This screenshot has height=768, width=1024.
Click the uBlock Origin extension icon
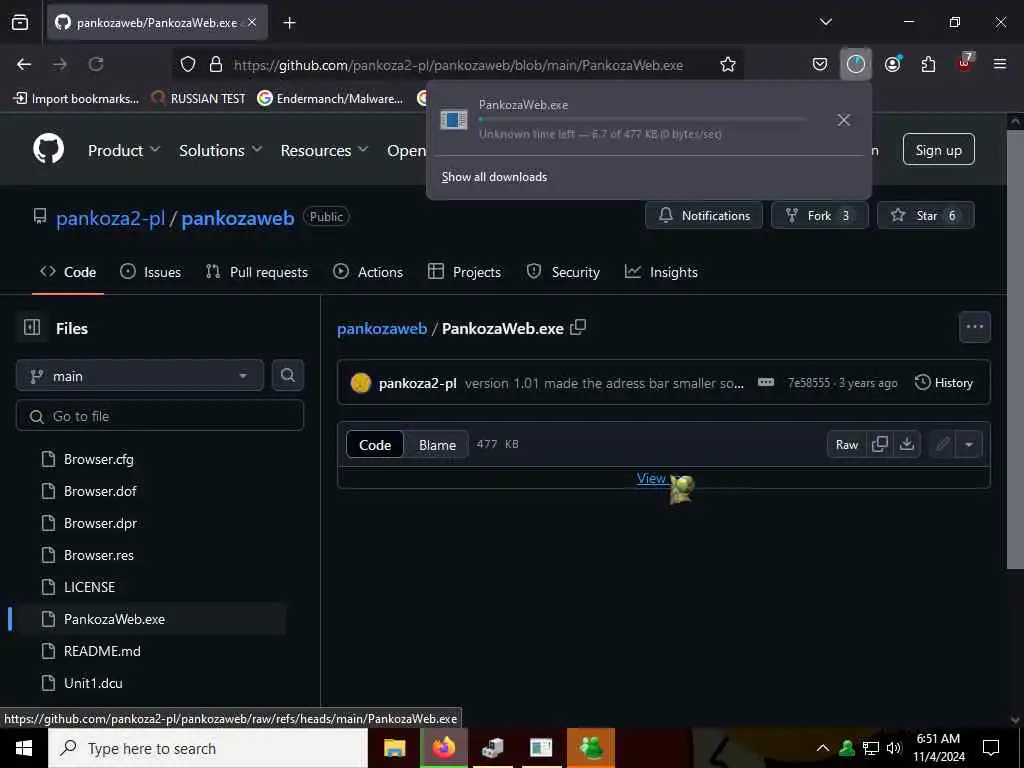click(x=965, y=63)
